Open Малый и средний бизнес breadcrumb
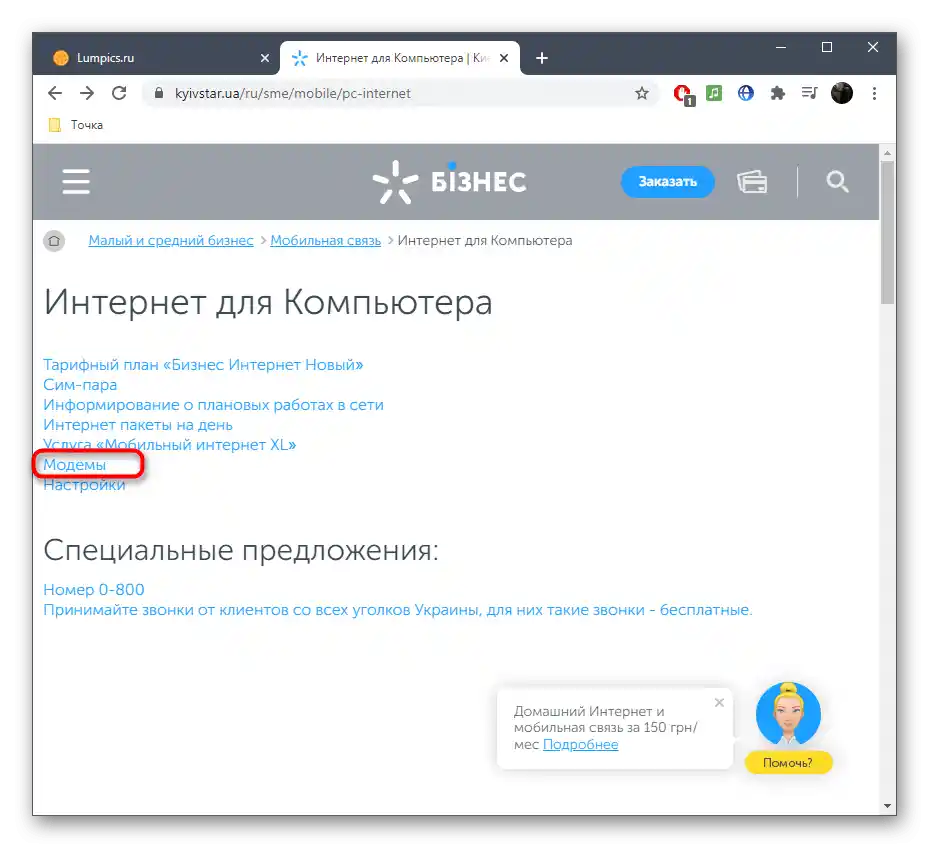This screenshot has height=848, width=929. (x=171, y=241)
